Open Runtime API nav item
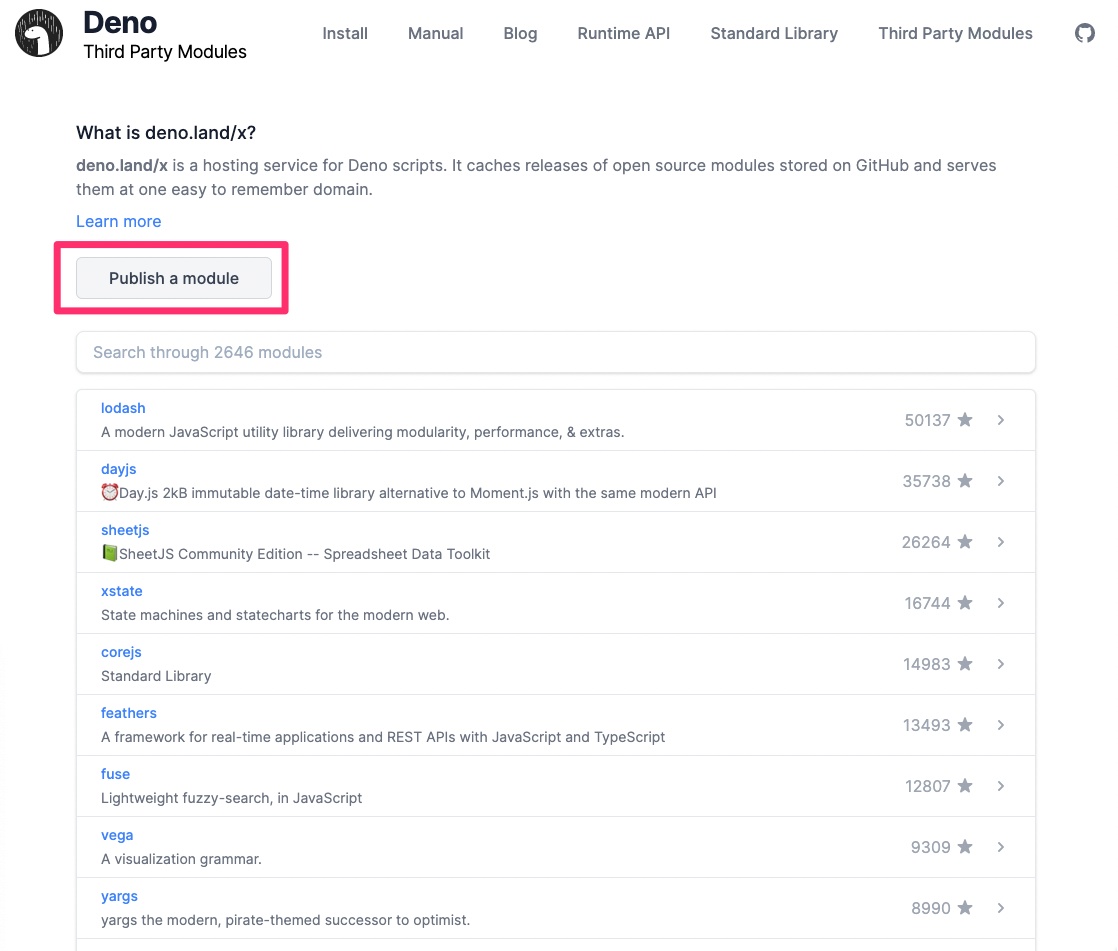1118x951 pixels. (x=624, y=34)
